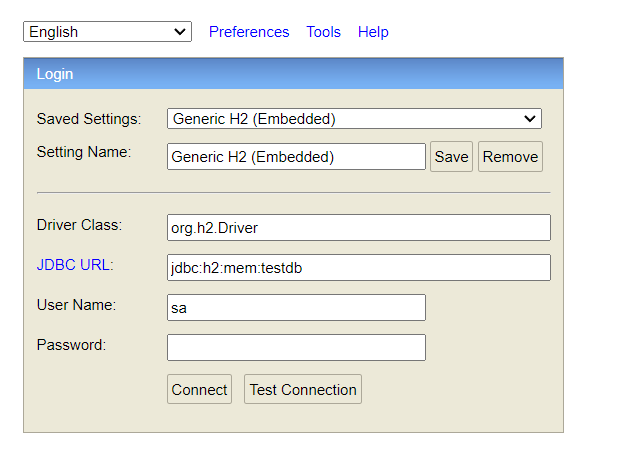This screenshot has height=453, width=641.
Task: Follow the JDBC URL link label
Action: (x=75, y=265)
